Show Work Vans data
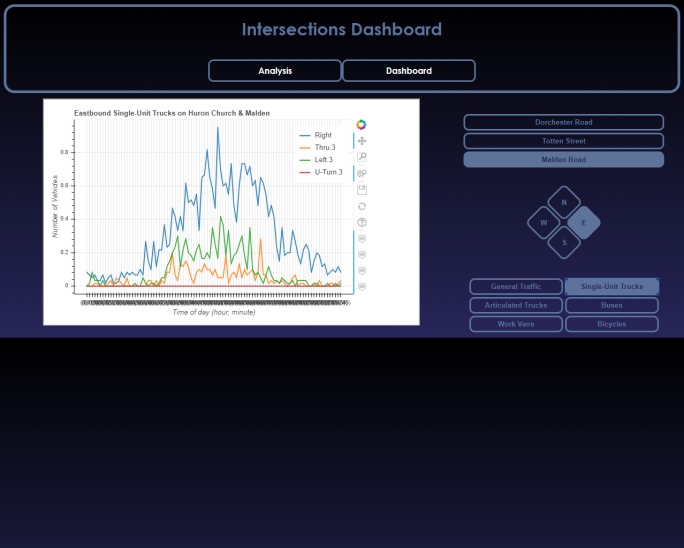The width and height of the screenshot is (684, 548). click(516, 324)
